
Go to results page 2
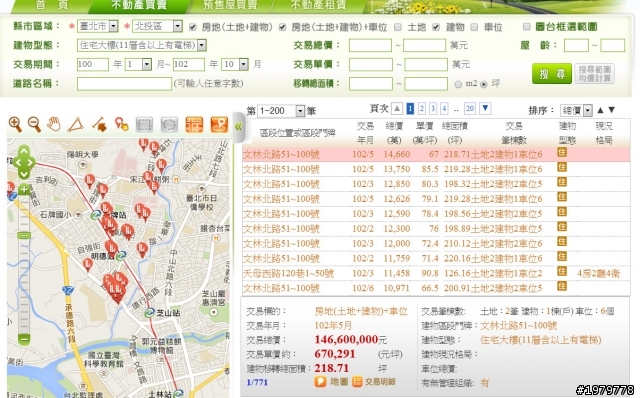(x=422, y=109)
